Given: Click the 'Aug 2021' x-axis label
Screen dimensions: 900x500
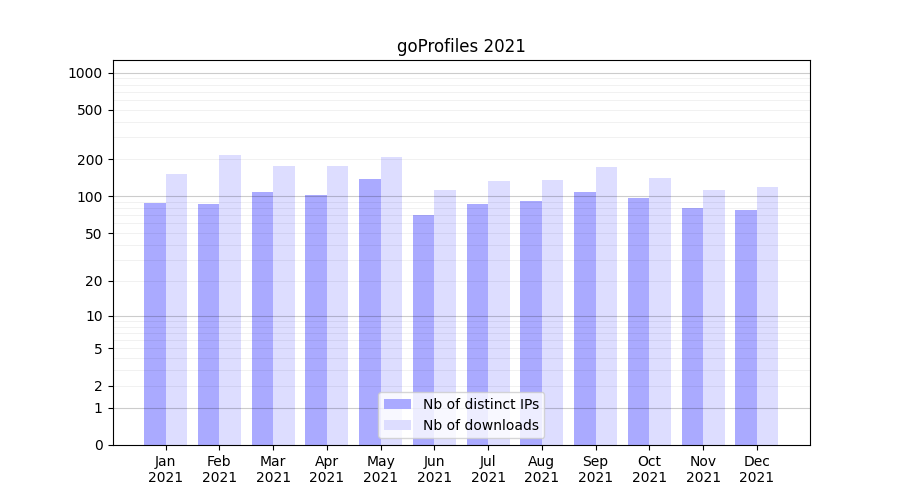Looking at the screenshot, I should pyautogui.click(x=542, y=469).
